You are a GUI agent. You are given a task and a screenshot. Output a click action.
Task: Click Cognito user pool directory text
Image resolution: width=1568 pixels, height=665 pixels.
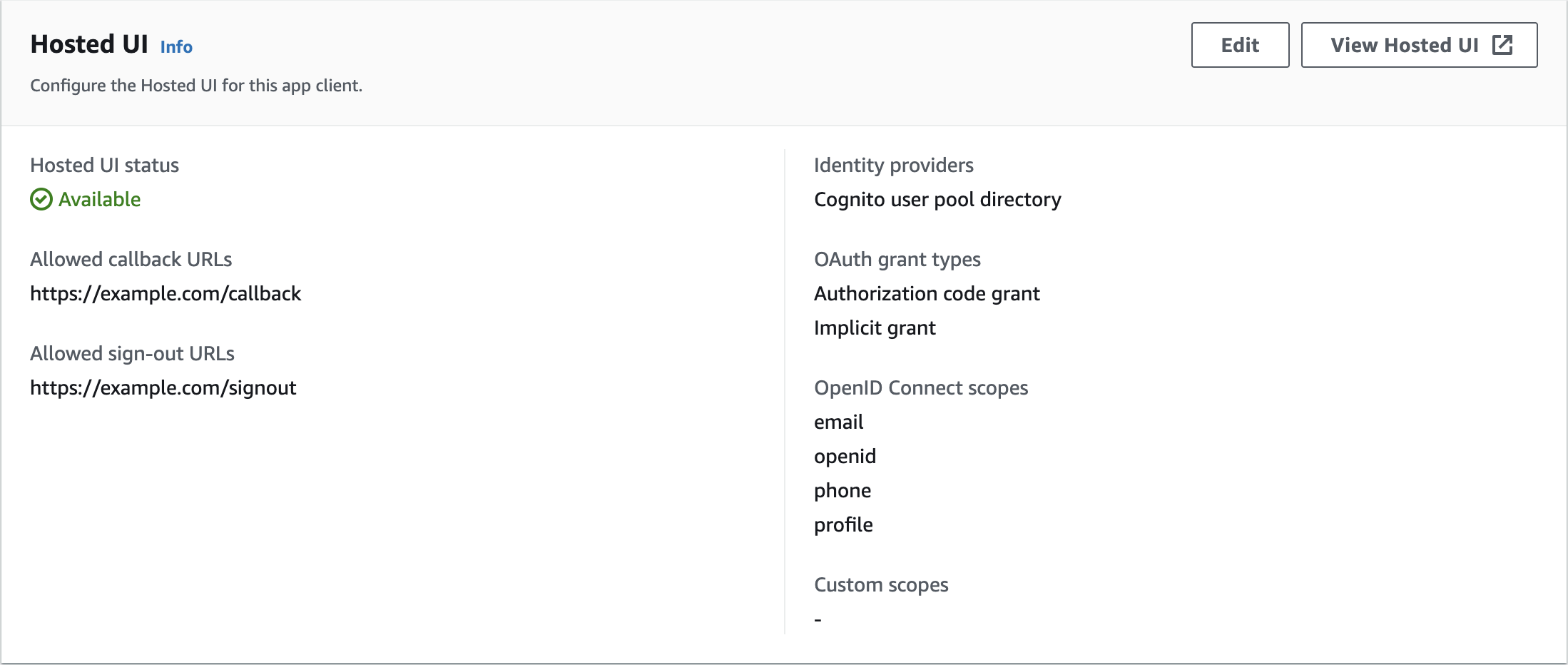coord(937,199)
